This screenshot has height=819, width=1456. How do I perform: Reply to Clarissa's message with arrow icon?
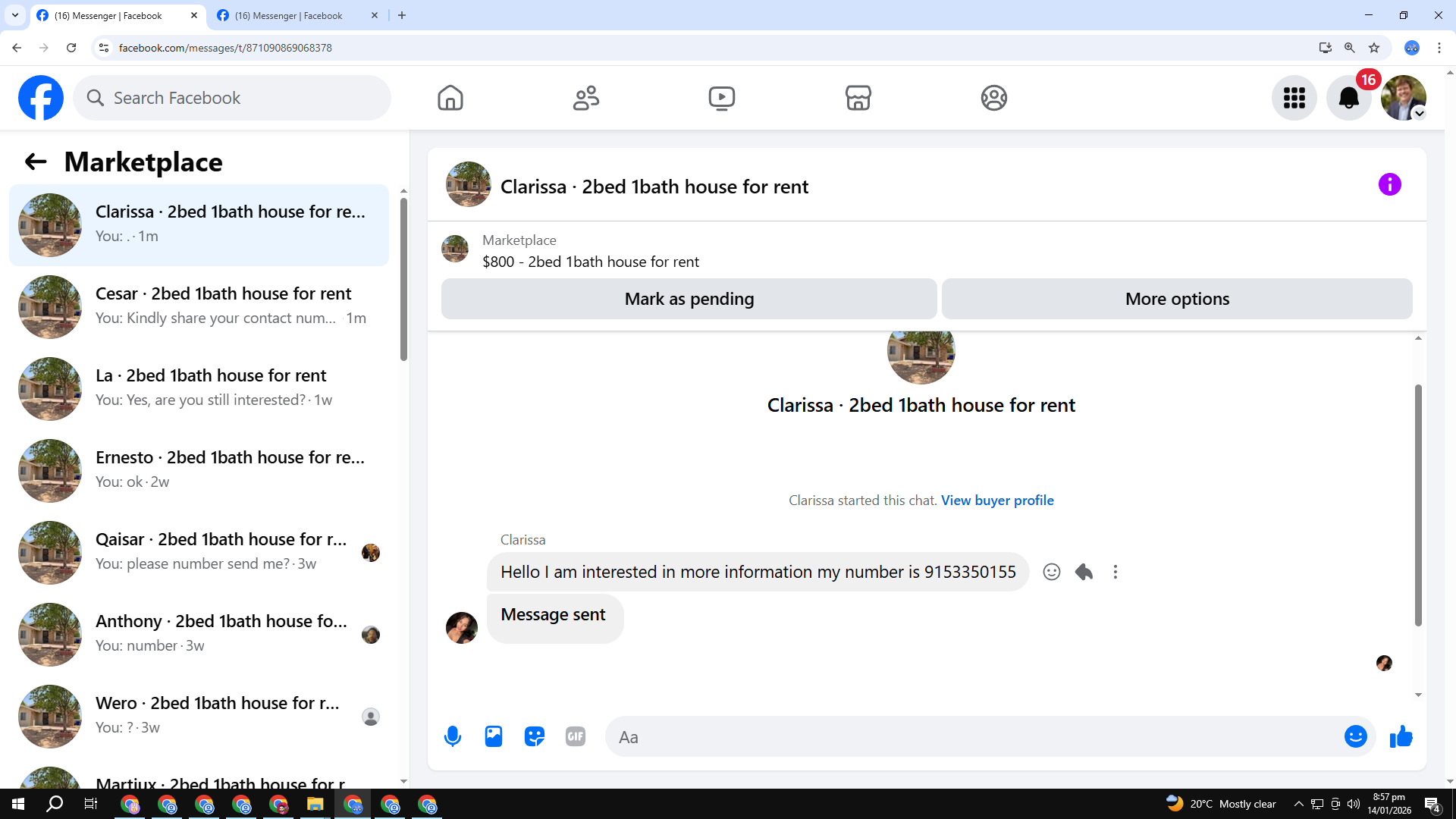(1084, 572)
